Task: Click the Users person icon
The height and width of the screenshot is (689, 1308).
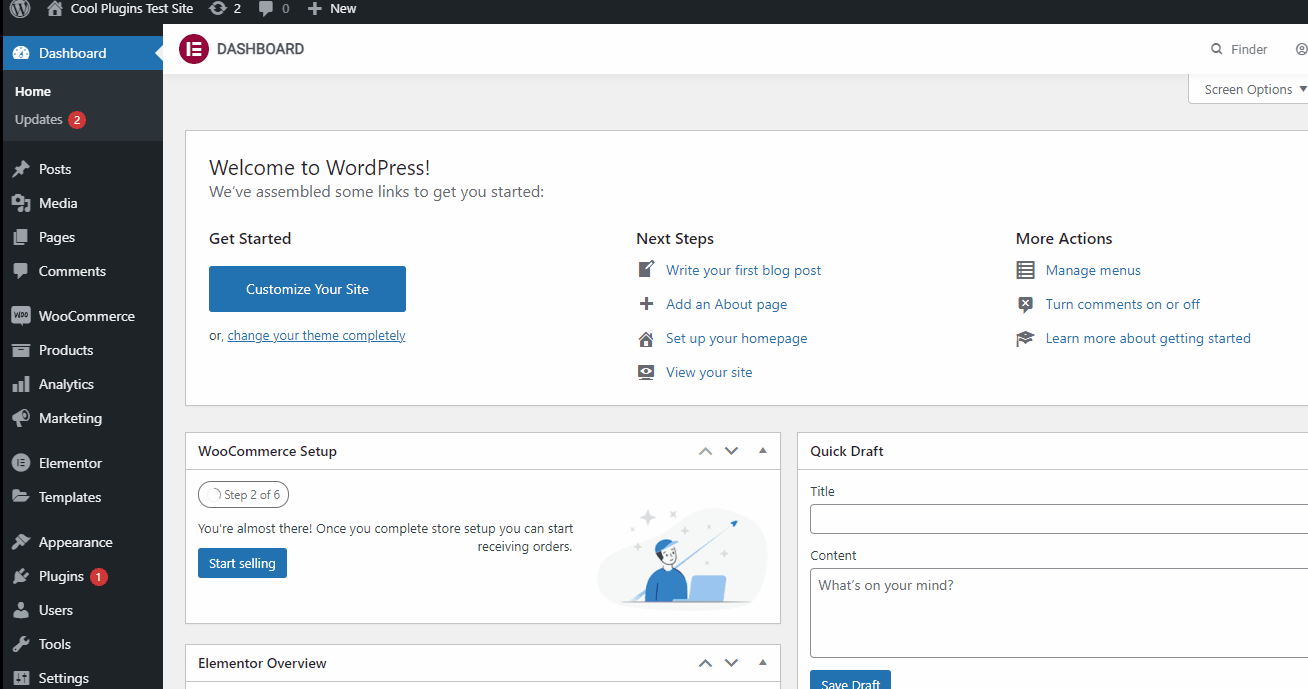Action: pyautogui.click(x=21, y=610)
